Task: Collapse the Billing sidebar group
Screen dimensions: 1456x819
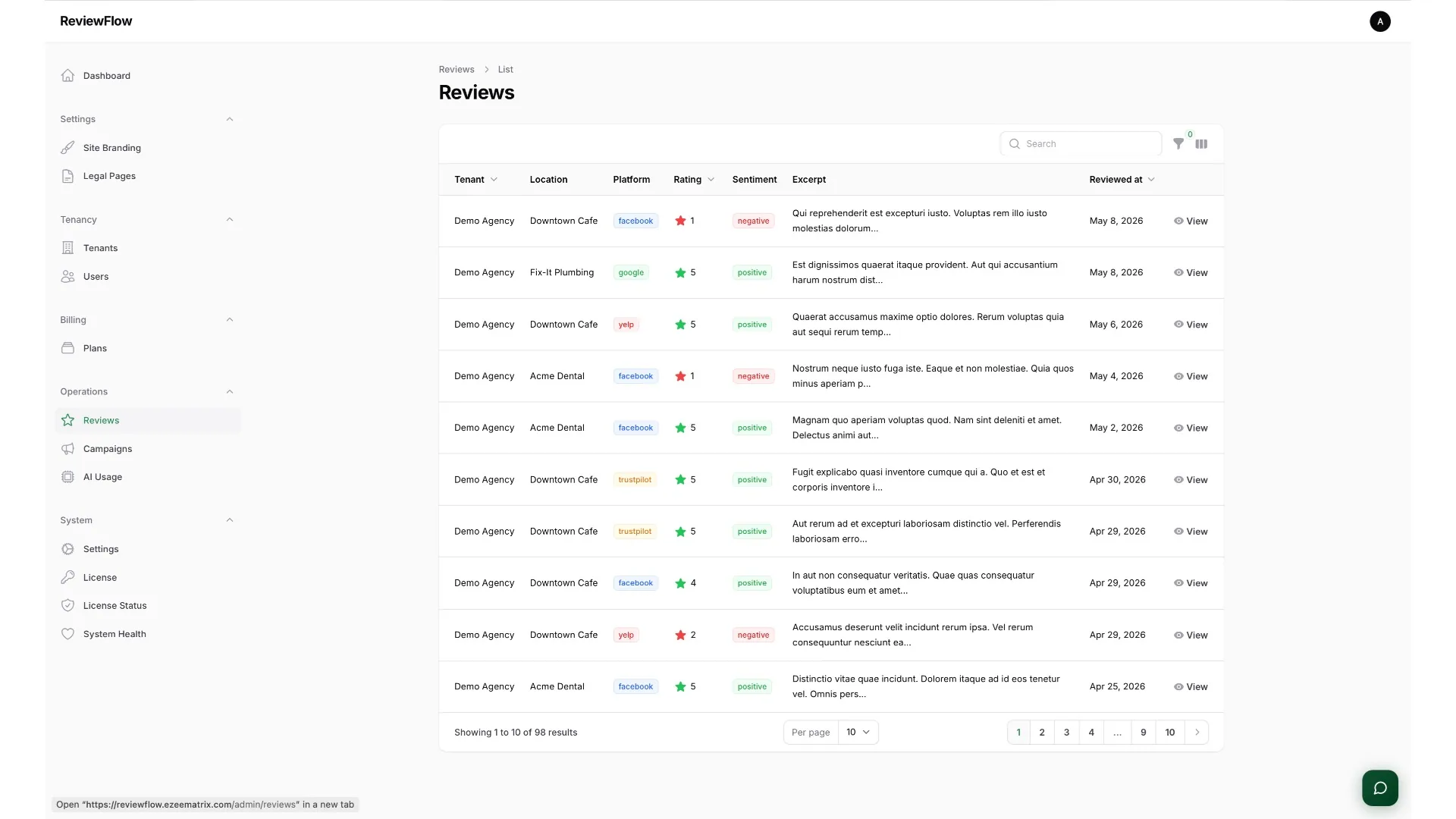Action: point(229,320)
